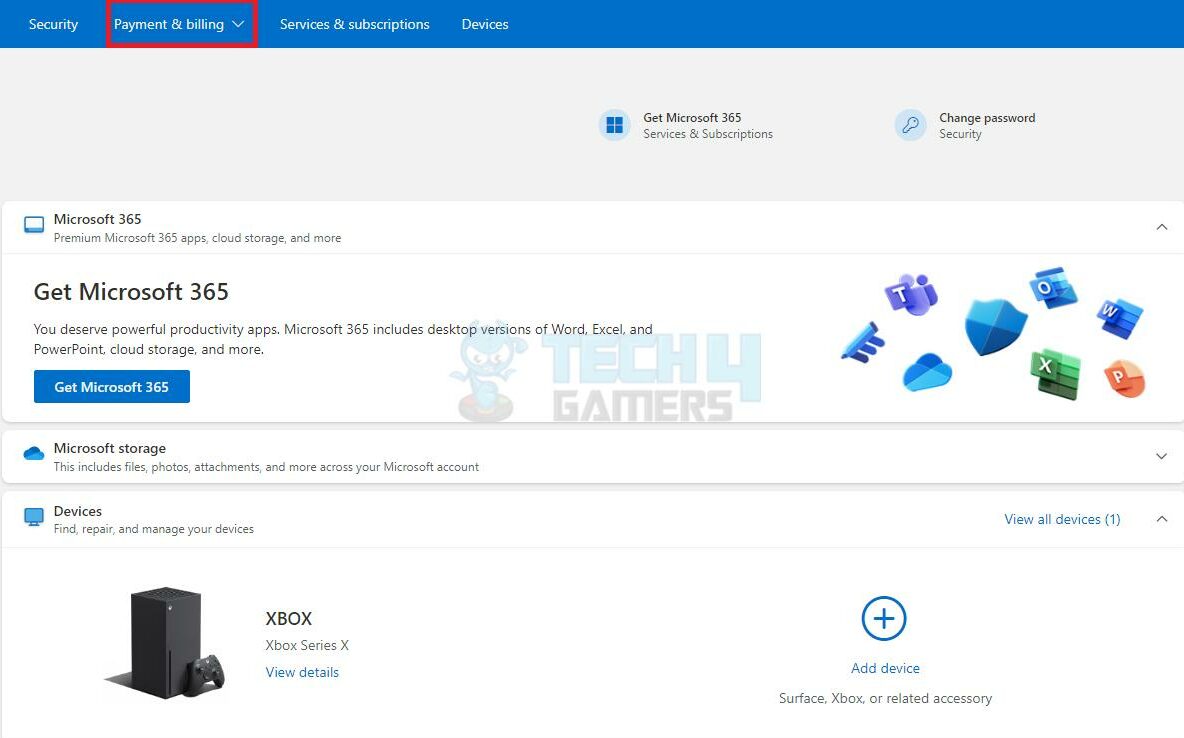Switch to the Security tab
1184x738 pixels.
(52, 24)
